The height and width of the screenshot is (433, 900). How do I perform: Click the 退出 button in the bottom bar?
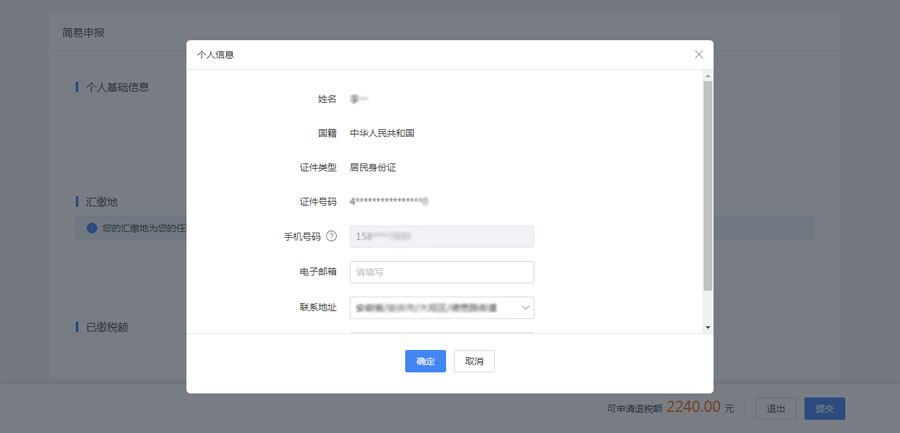pos(776,408)
